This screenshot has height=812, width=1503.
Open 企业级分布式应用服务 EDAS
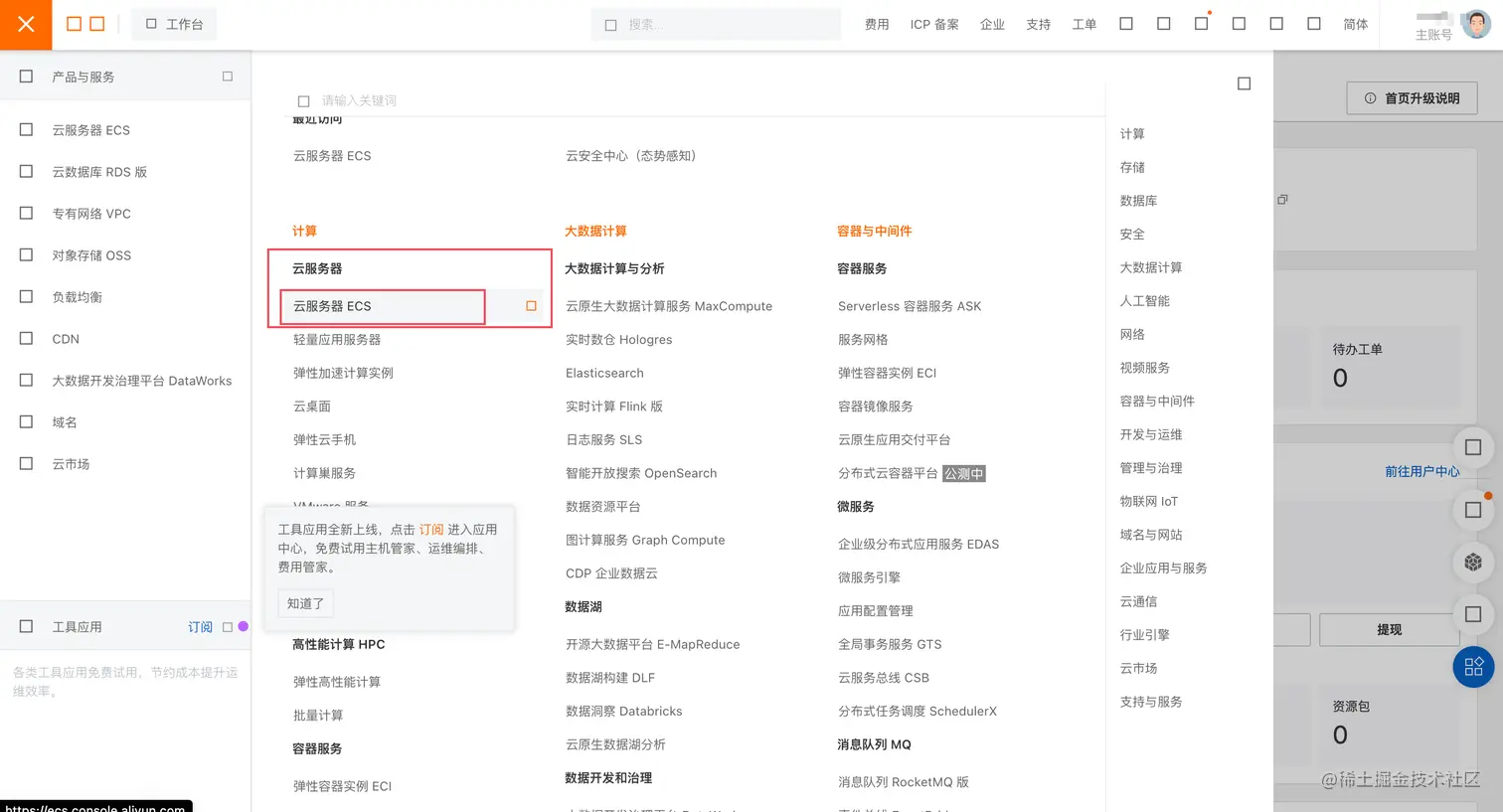coord(918,544)
